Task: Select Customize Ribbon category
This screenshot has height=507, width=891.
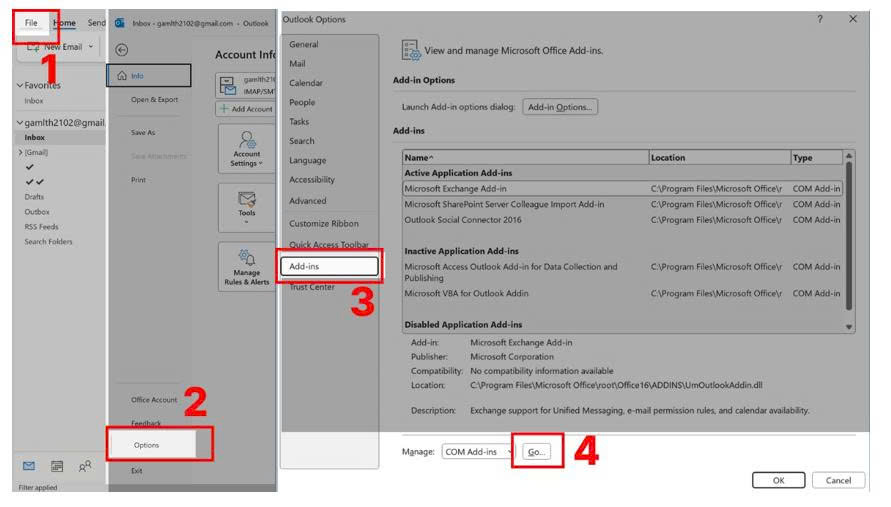Action: click(x=324, y=223)
